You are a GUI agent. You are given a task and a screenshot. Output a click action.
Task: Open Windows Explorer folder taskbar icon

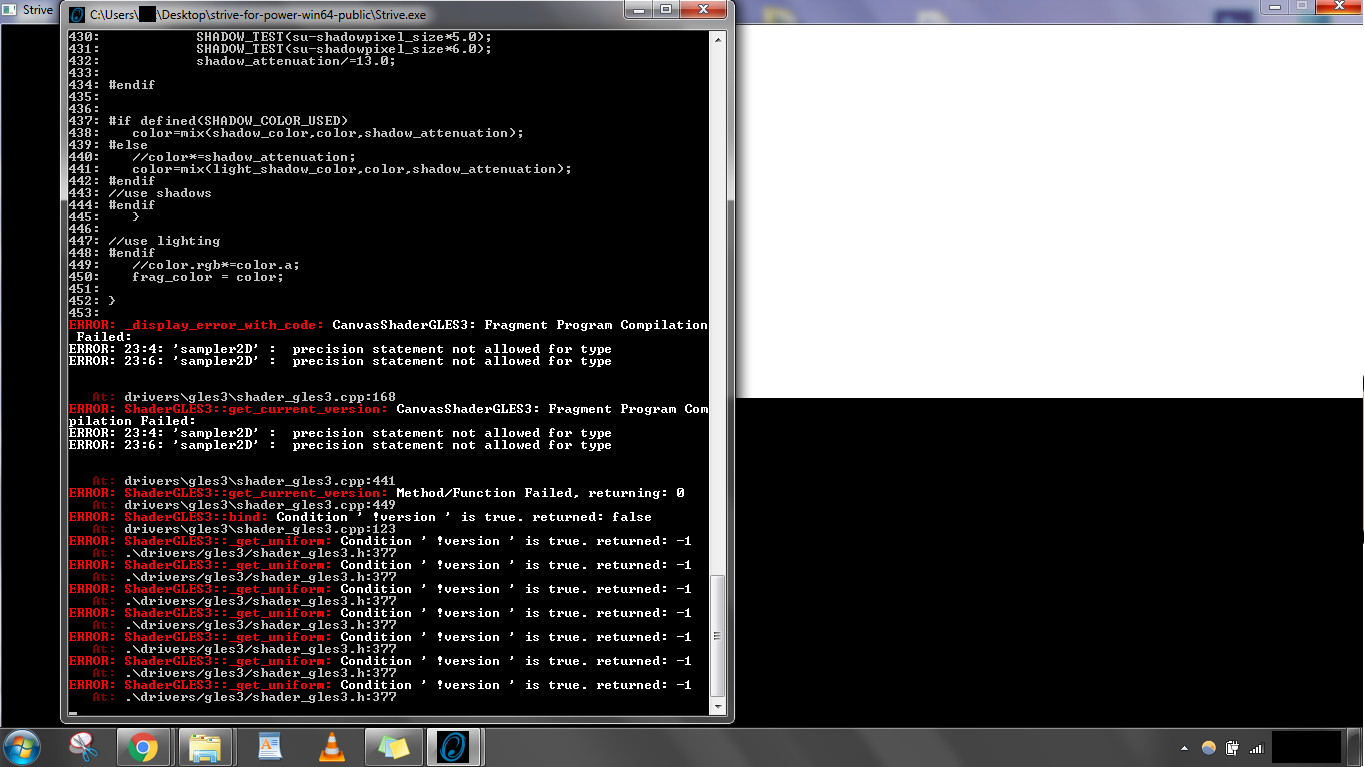[x=205, y=747]
